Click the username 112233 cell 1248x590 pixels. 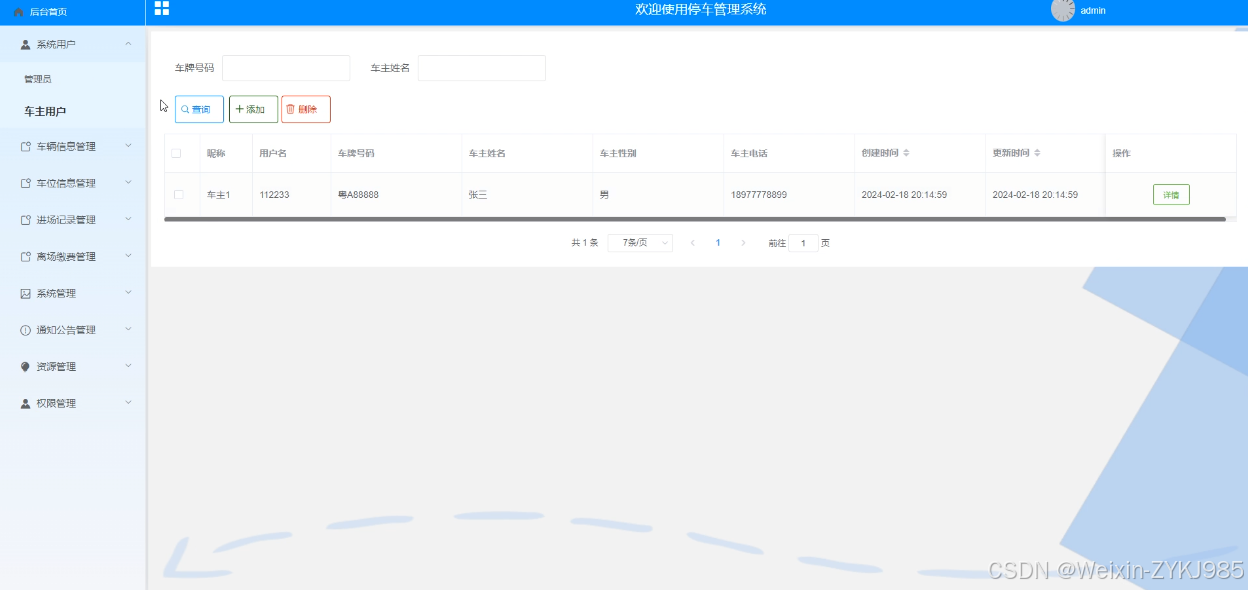tap(274, 195)
